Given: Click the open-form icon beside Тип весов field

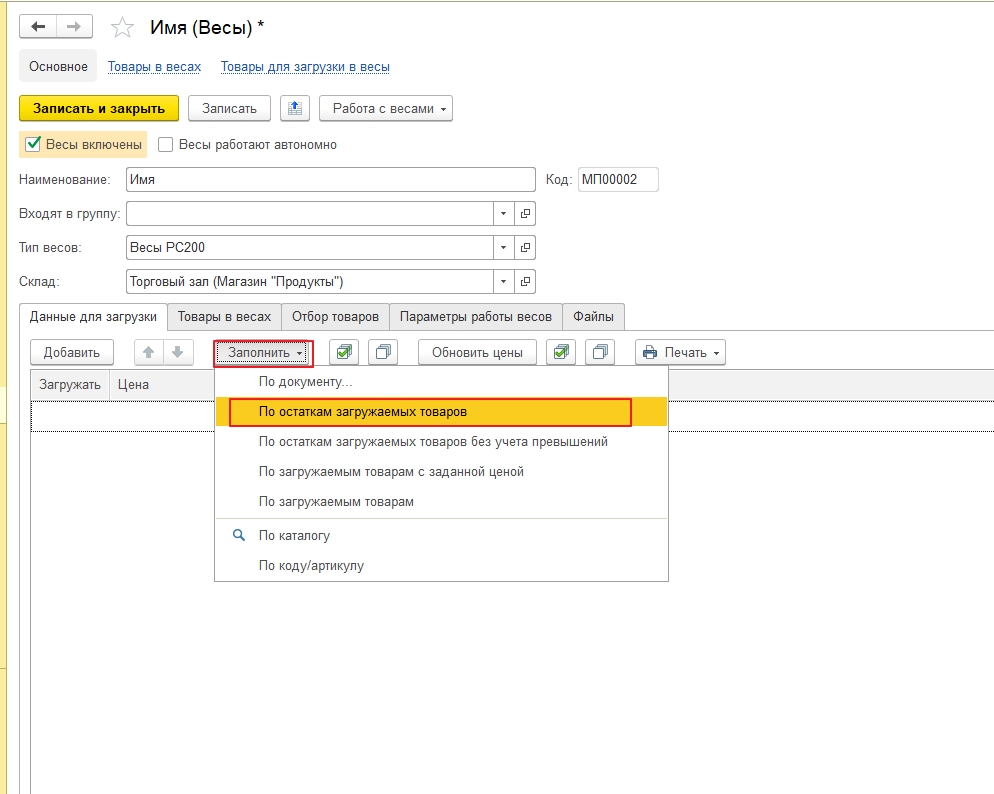Looking at the screenshot, I should pos(526,247).
